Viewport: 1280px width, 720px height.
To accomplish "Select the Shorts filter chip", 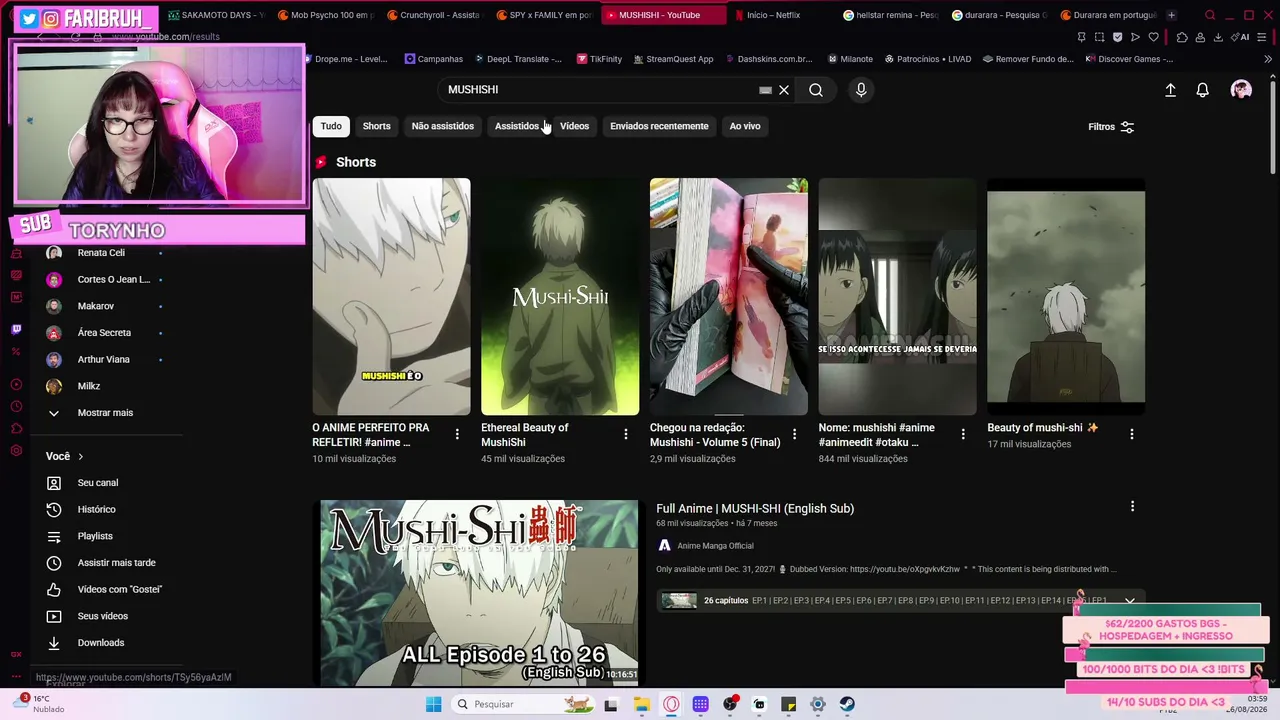I will pyautogui.click(x=376, y=126).
